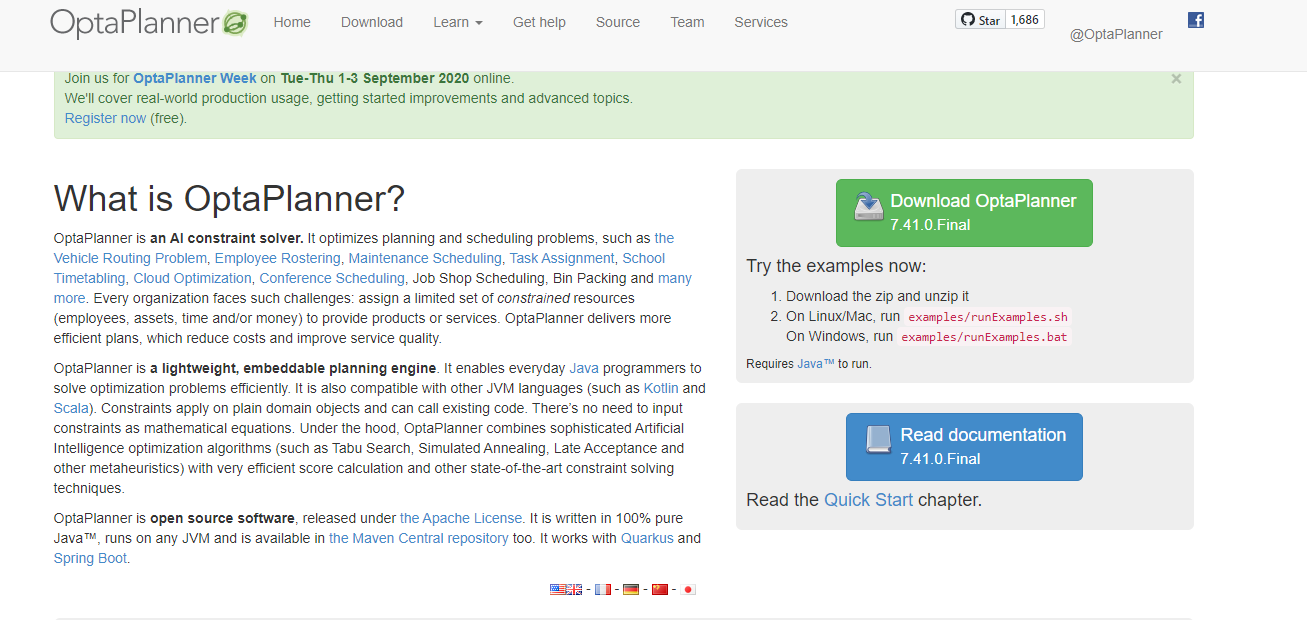
Task: Open the Home nav item
Action: pos(292,22)
